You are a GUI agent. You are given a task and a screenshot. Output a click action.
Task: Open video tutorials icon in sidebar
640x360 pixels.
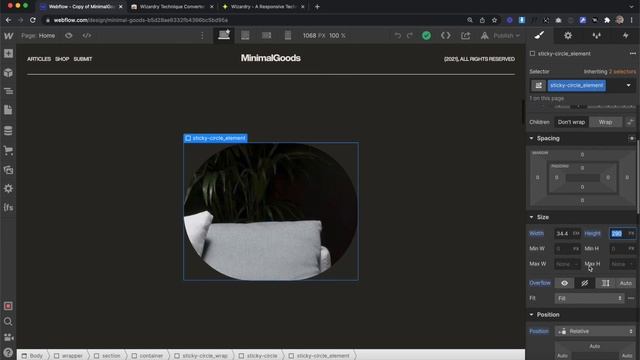pyautogui.click(x=8, y=337)
